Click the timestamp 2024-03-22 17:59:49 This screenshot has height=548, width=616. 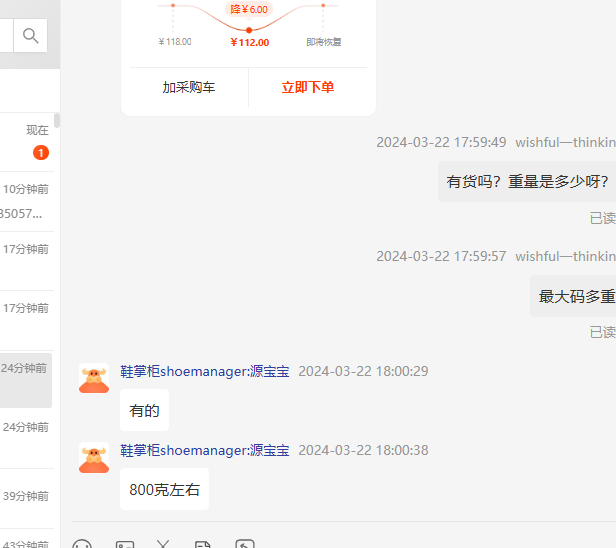[441, 142]
